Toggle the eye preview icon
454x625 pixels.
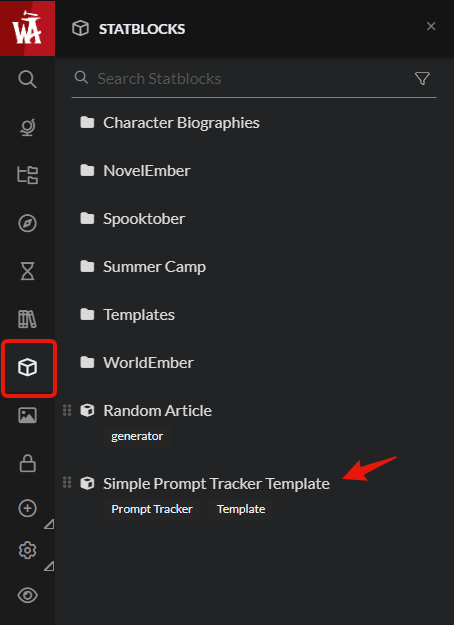tap(27, 596)
